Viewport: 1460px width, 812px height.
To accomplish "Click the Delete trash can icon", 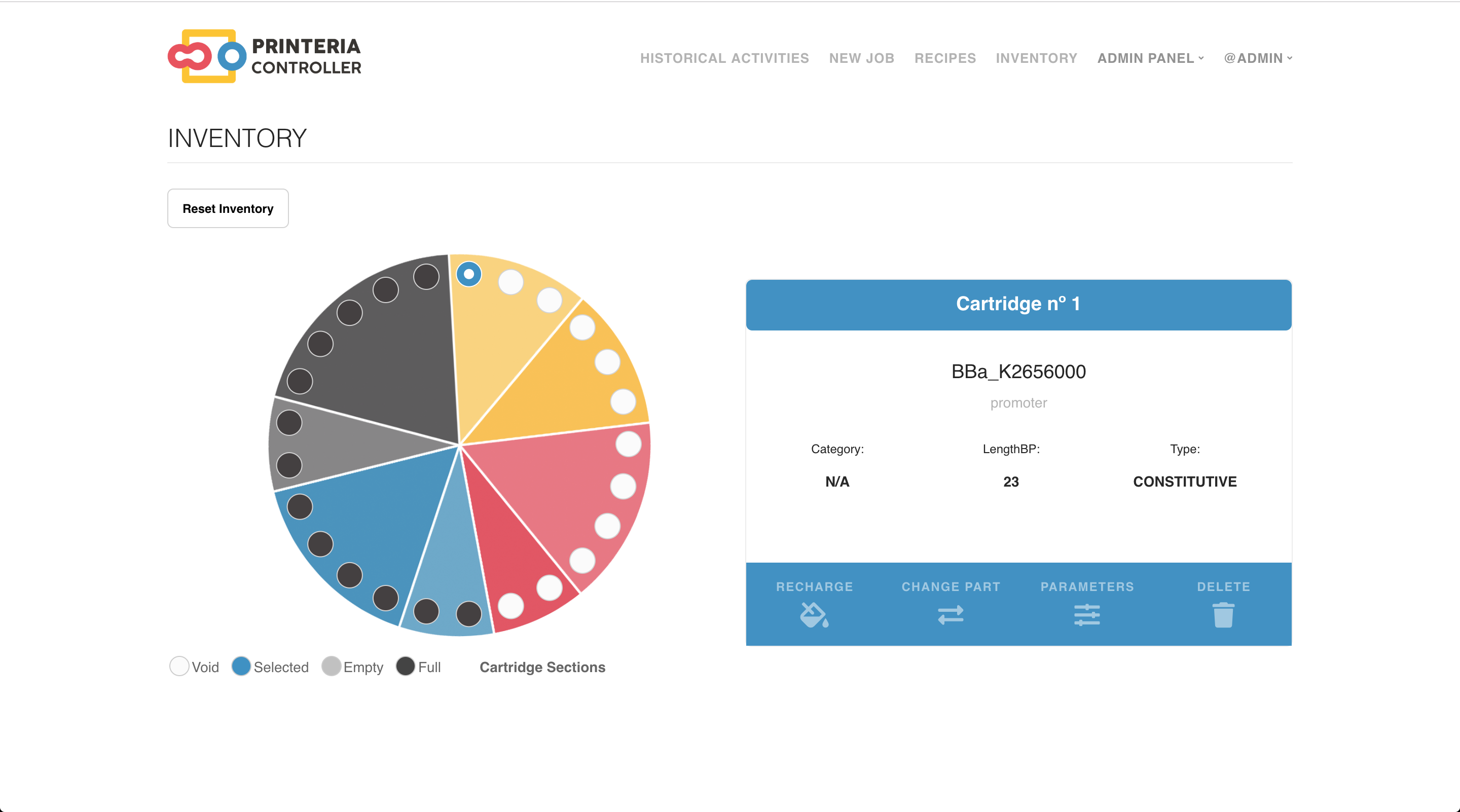I will (1223, 614).
